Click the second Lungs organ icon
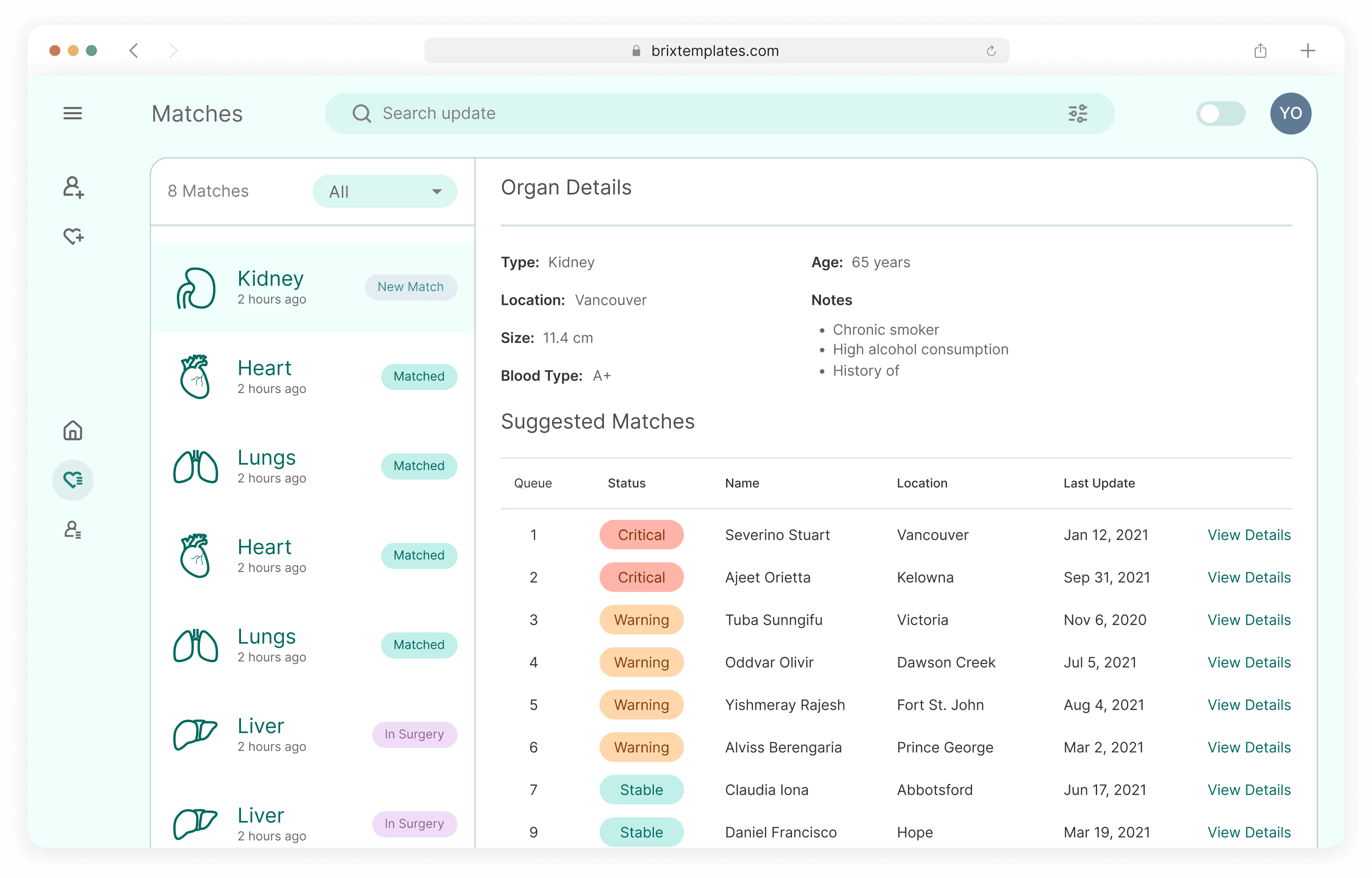This screenshot has width=1372, height=878. pyautogui.click(x=196, y=646)
